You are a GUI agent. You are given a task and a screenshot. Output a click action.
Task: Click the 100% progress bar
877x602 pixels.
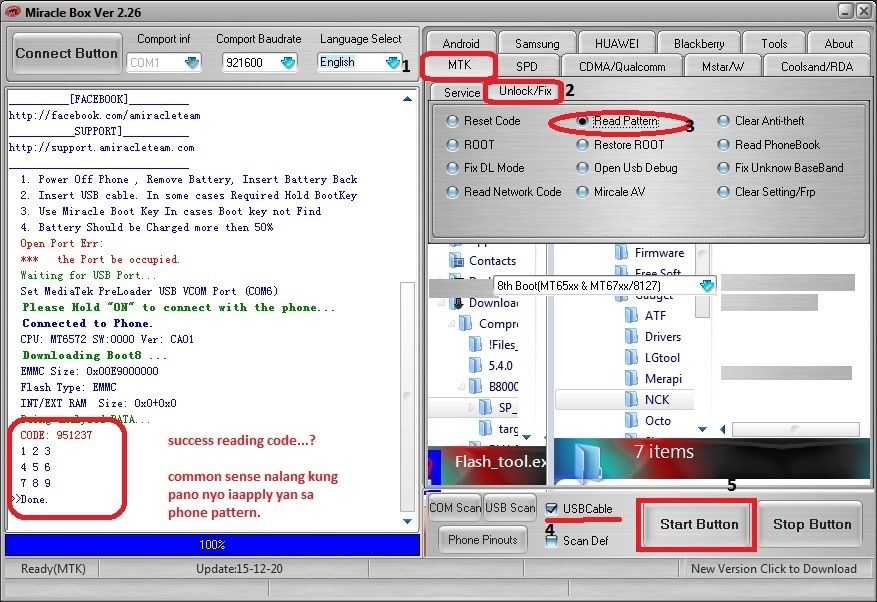coord(213,544)
